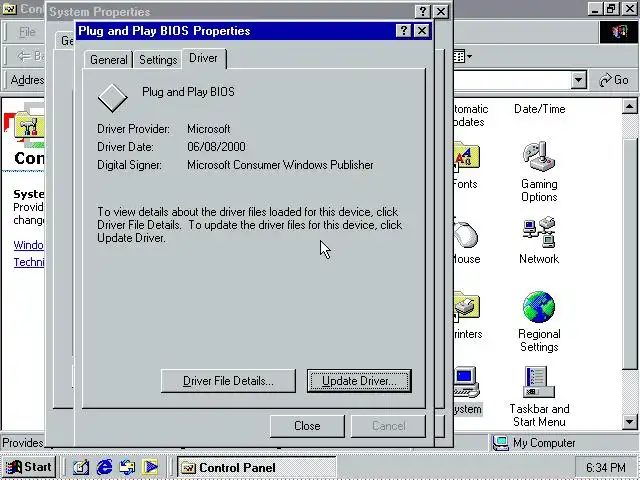
Task: Click the partially visible Windows link in left pane
Action: coord(29,245)
